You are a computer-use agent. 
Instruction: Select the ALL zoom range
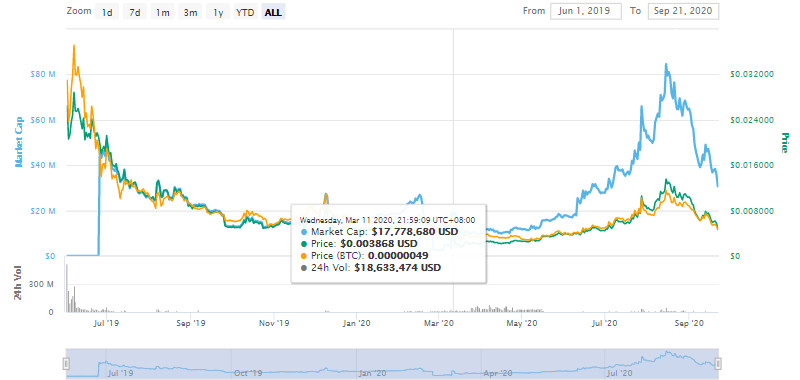(273, 12)
